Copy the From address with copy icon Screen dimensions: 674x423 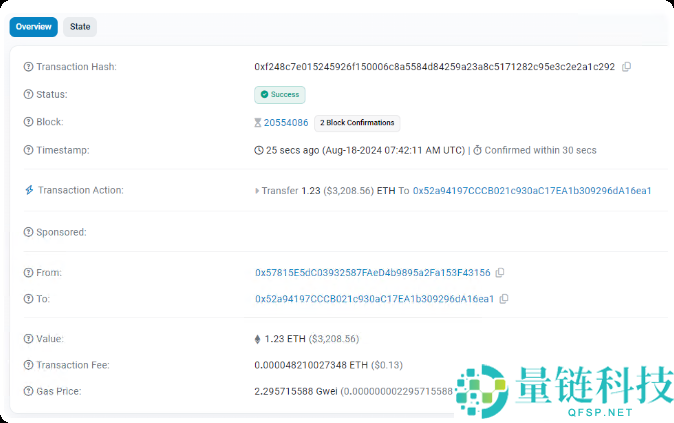(500, 273)
